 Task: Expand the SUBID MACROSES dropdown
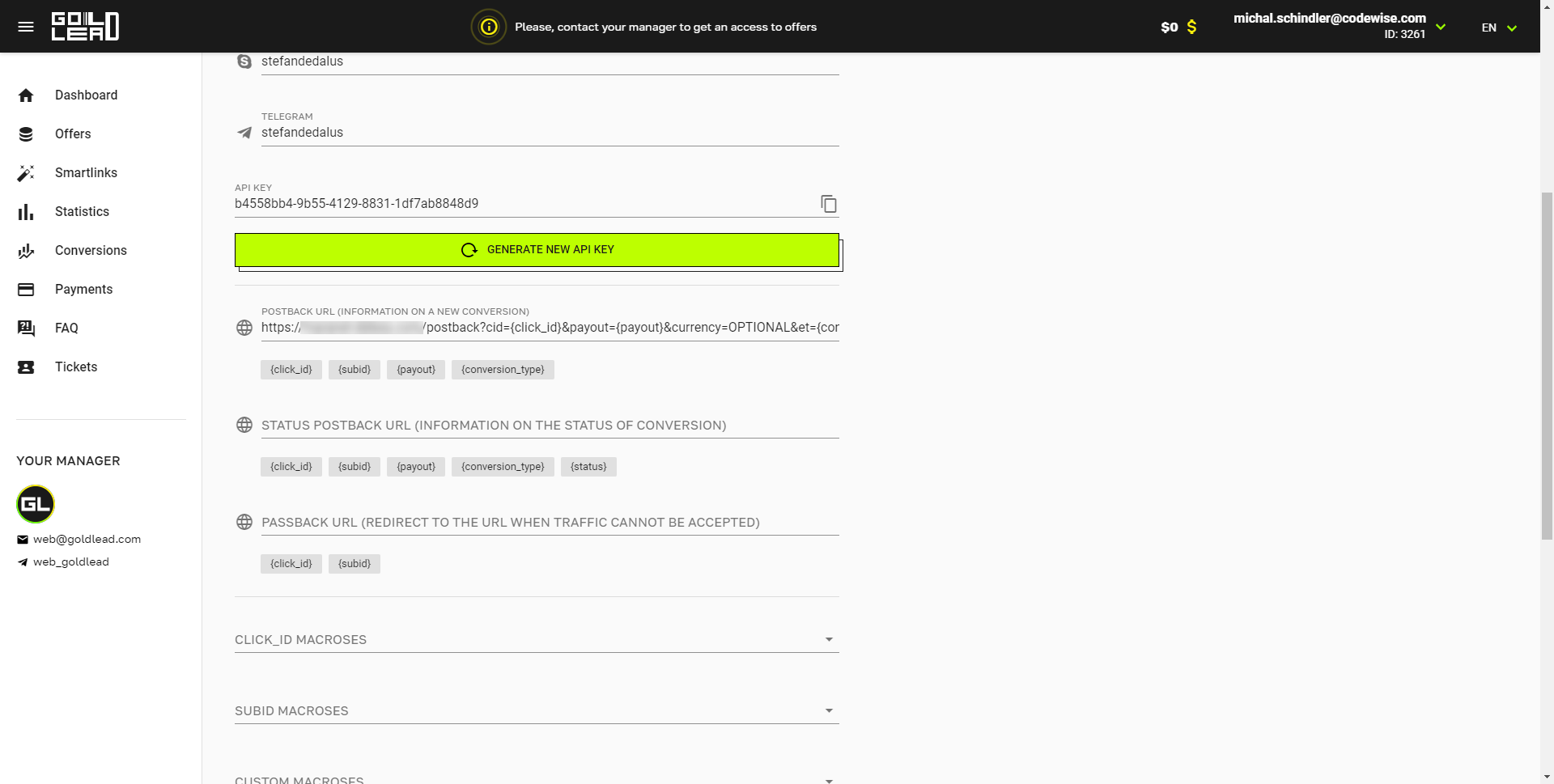click(829, 710)
